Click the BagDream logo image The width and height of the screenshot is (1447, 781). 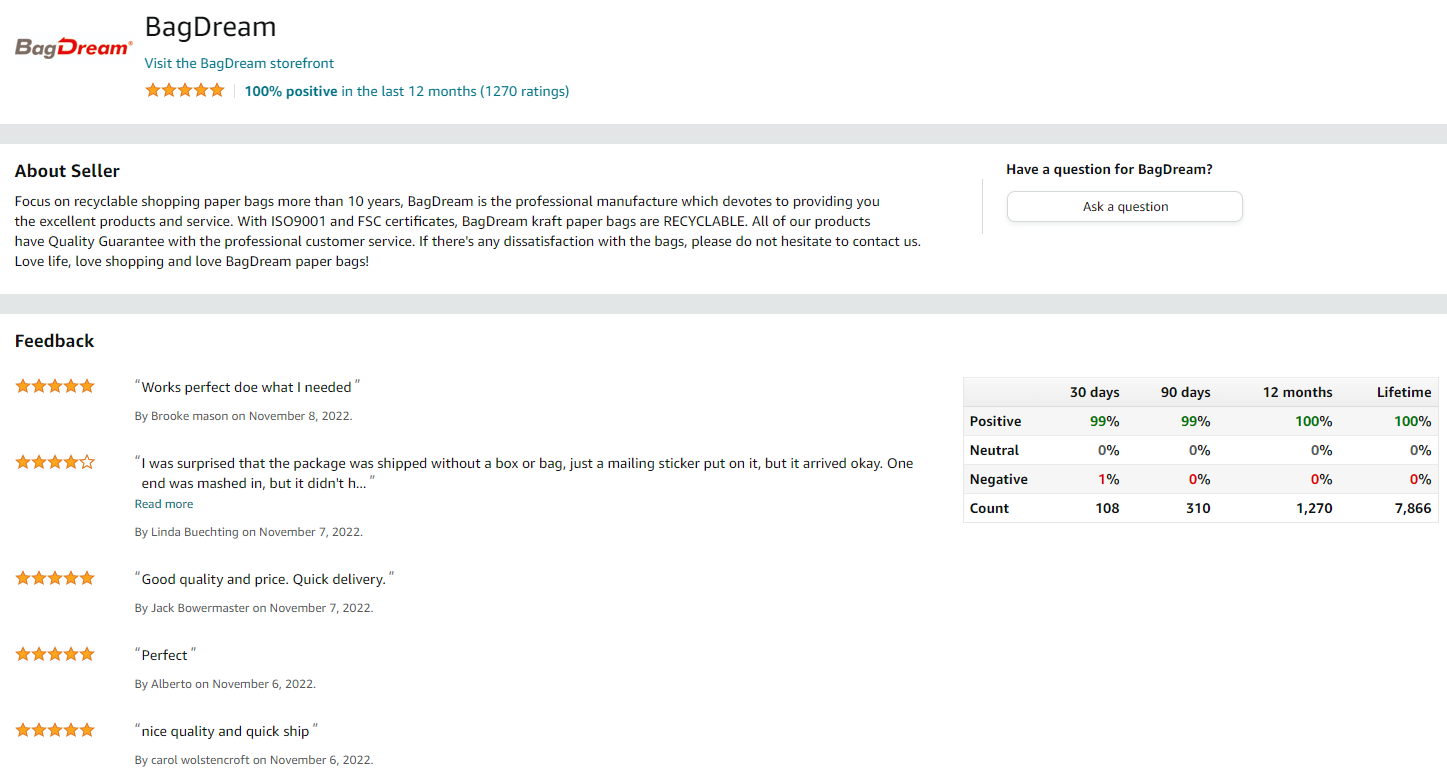tap(74, 47)
